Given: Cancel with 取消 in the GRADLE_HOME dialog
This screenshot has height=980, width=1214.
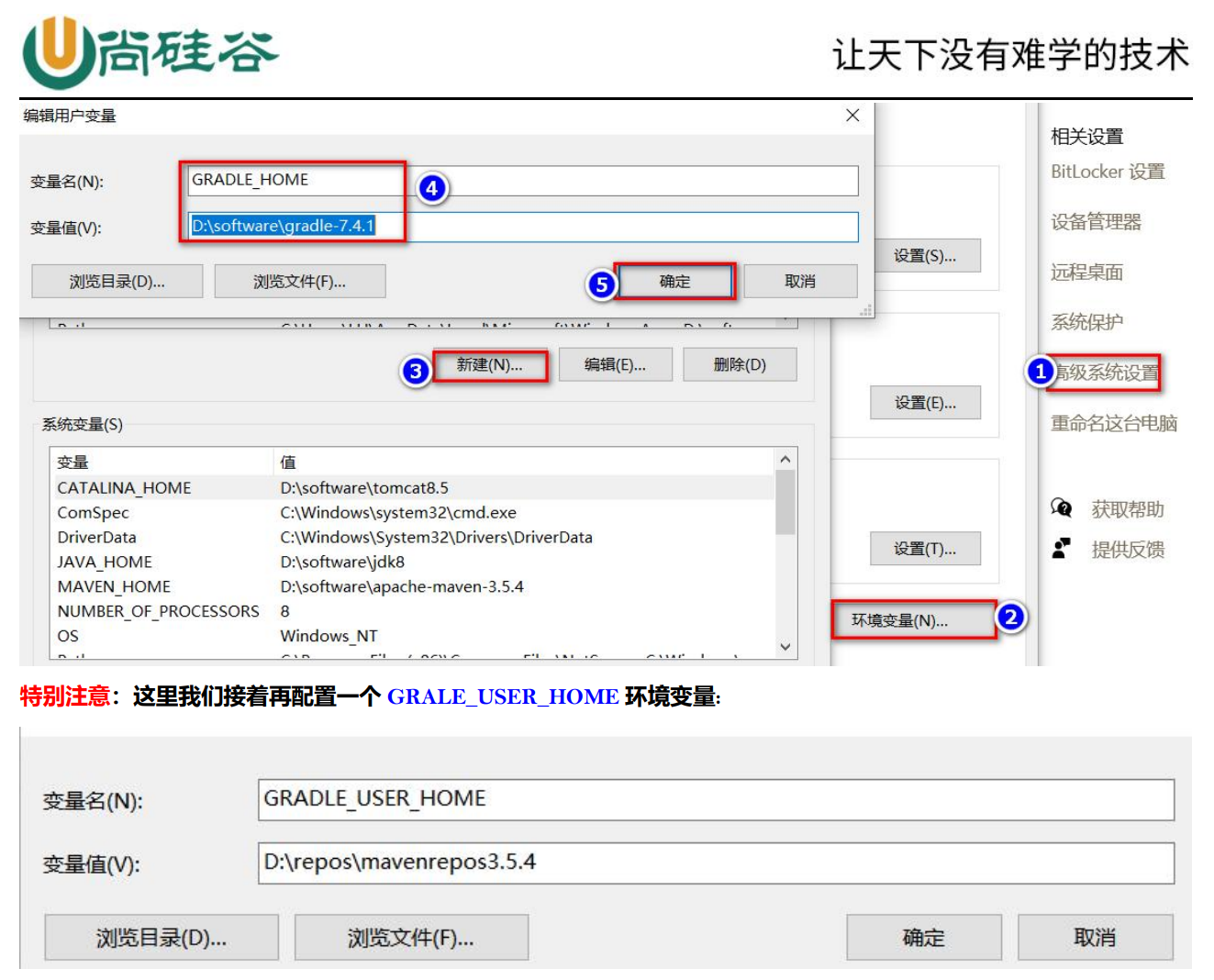Looking at the screenshot, I should [x=800, y=281].
